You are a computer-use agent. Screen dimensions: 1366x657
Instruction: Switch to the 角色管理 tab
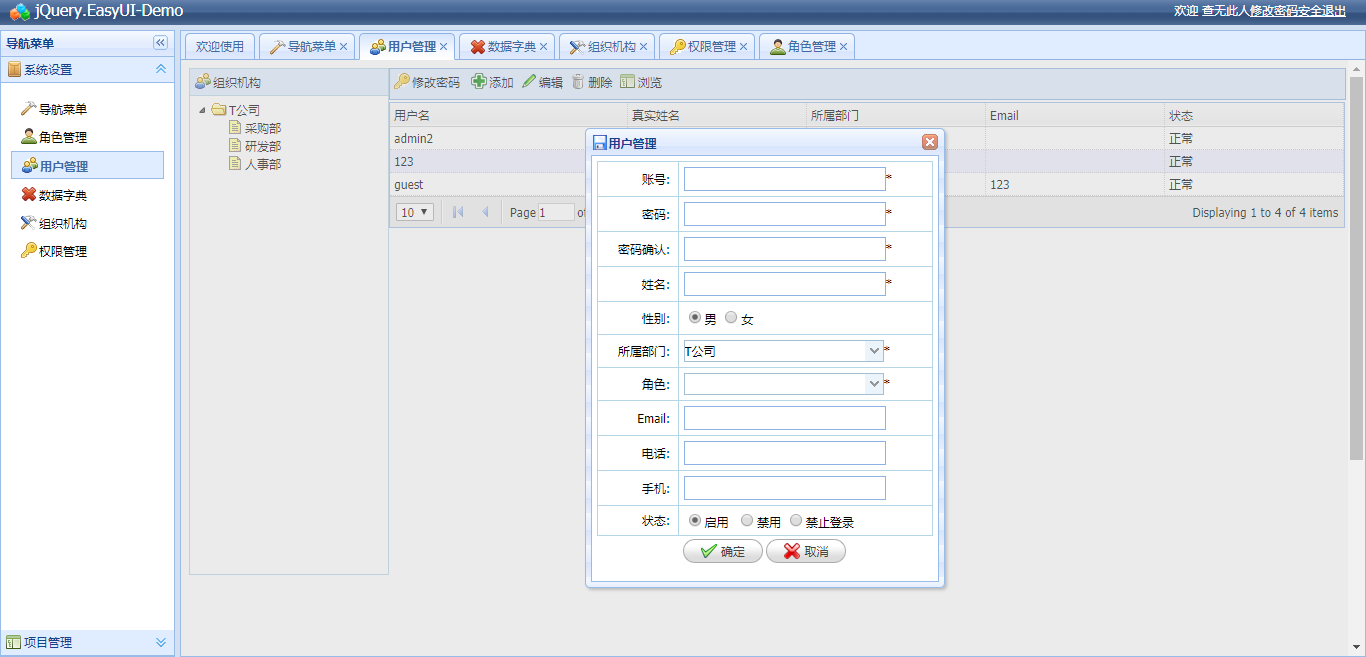coord(807,46)
